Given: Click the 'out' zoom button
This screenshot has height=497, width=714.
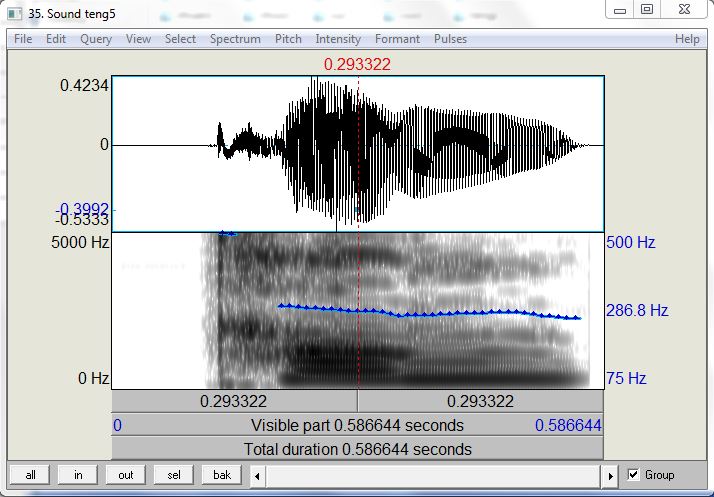Looking at the screenshot, I should pyautogui.click(x=126, y=475).
